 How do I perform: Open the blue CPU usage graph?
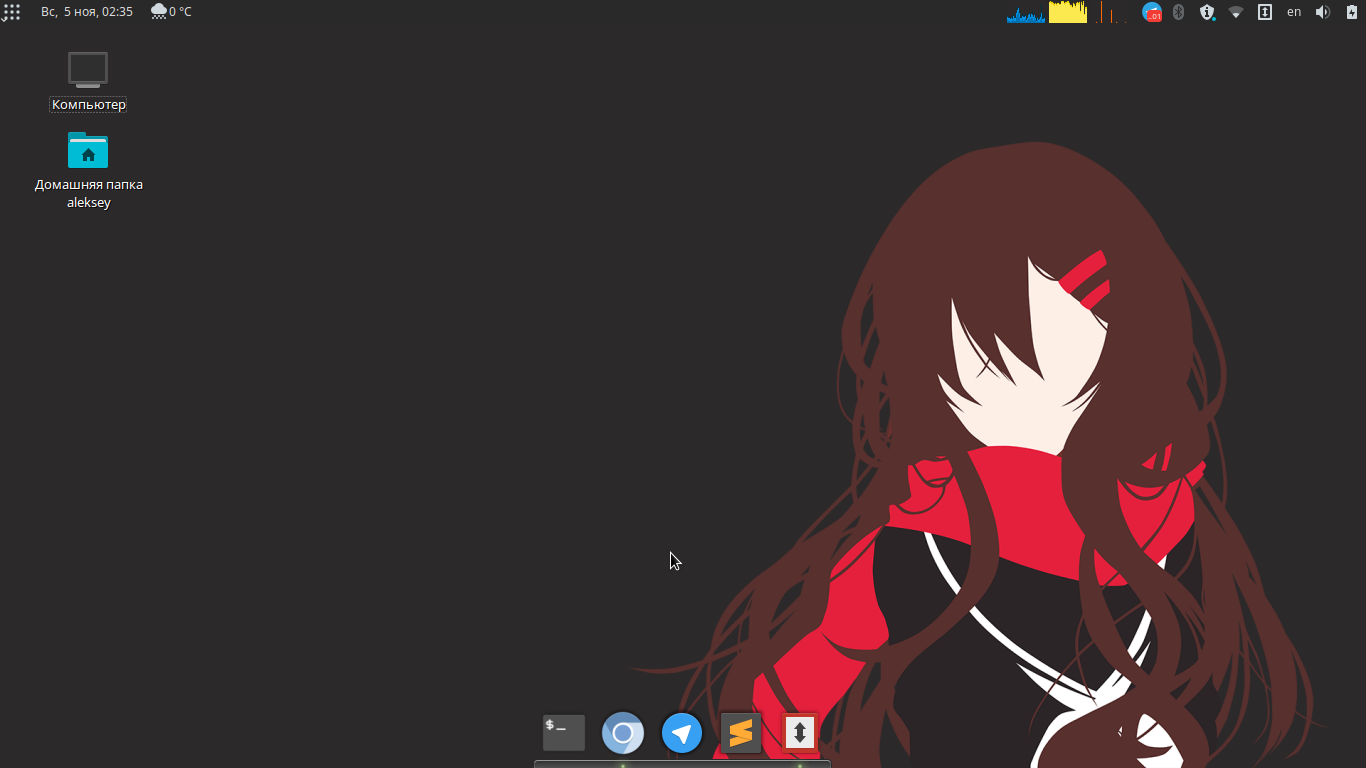pyautogui.click(x=1026, y=12)
